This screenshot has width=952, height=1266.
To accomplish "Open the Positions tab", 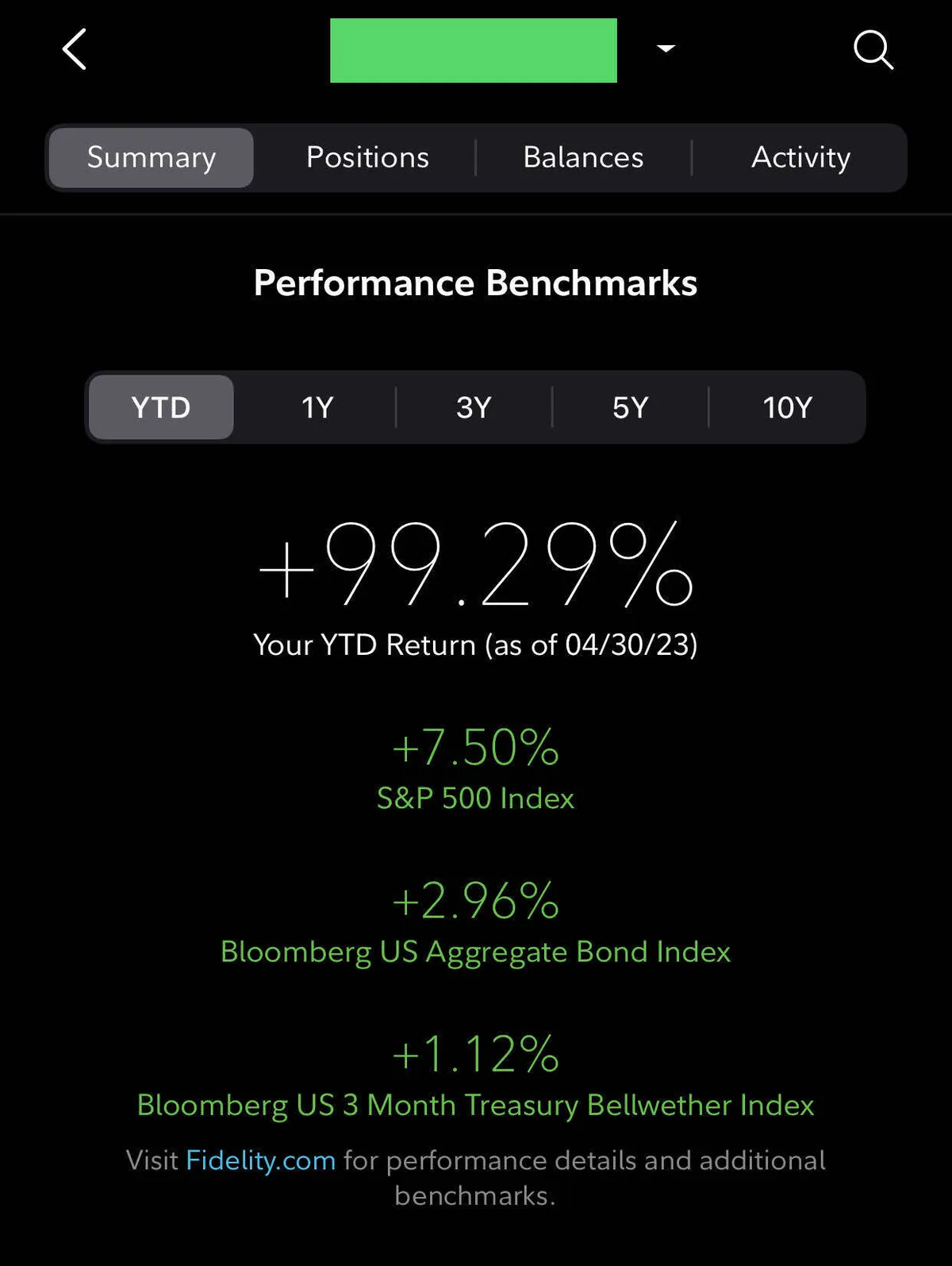I will coord(367,157).
